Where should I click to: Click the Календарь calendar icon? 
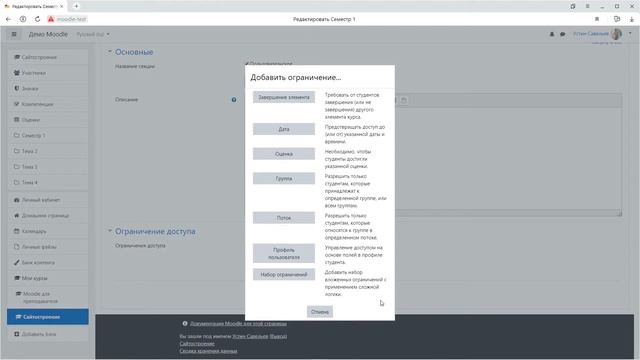pyautogui.click(x=17, y=231)
